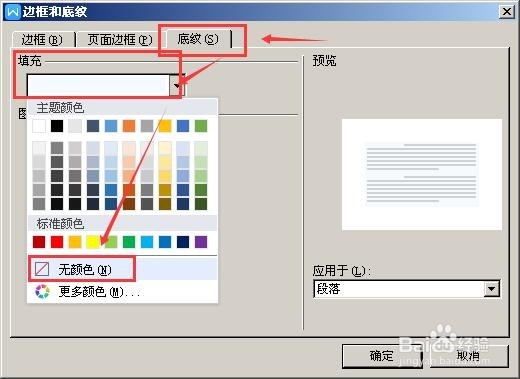
Task: Open the 页面边框(P) tab
Action: coord(120,40)
